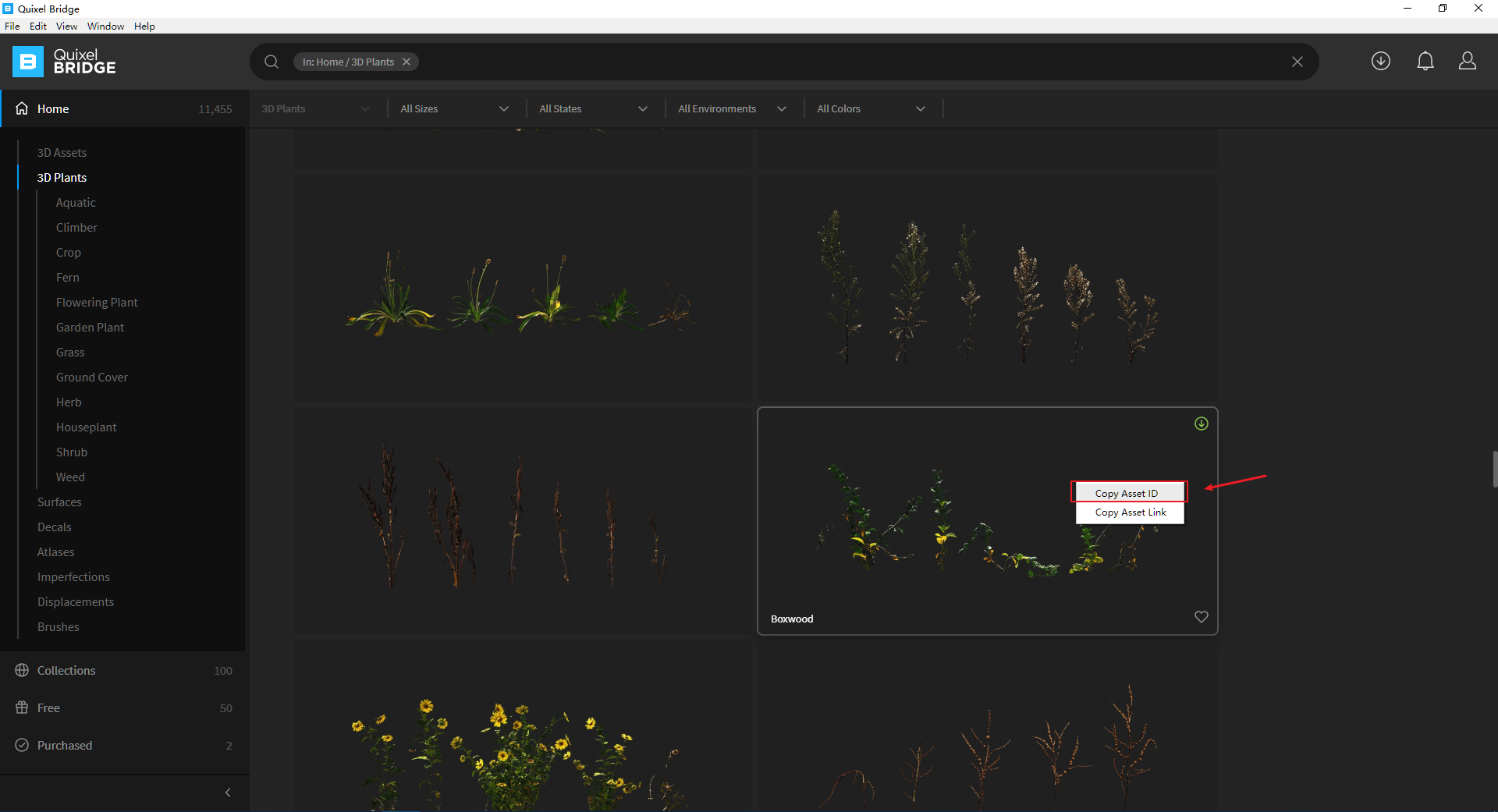Open the Edit menu
Image resolution: width=1498 pixels, height=812 pixels.
38,26
